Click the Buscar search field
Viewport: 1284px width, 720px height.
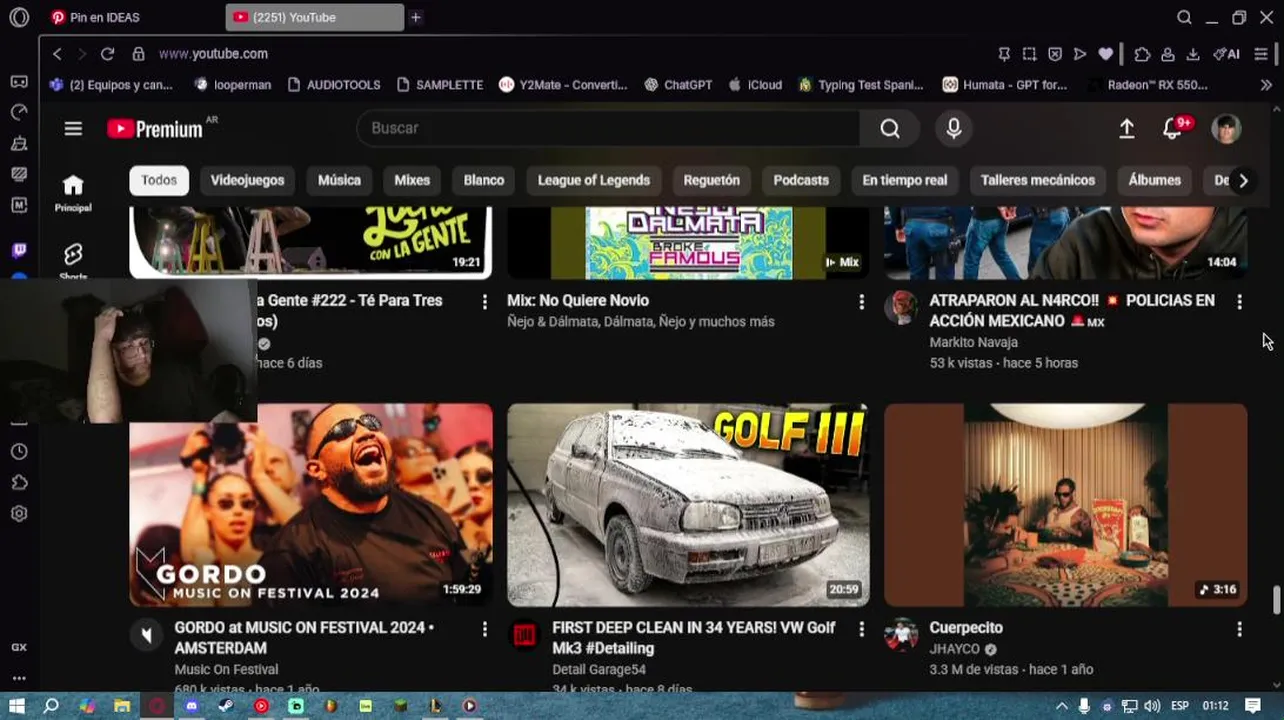(x=608, y=128)
